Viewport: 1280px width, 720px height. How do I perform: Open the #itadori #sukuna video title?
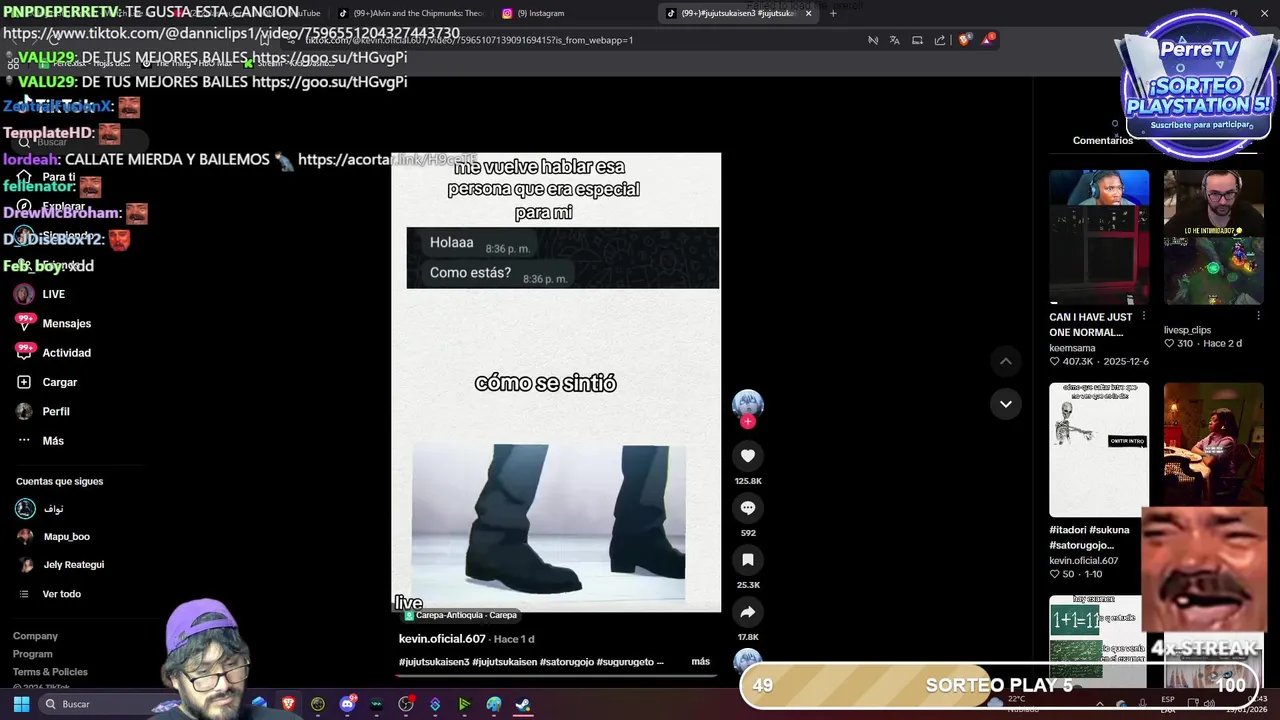tap(1089, 537)
